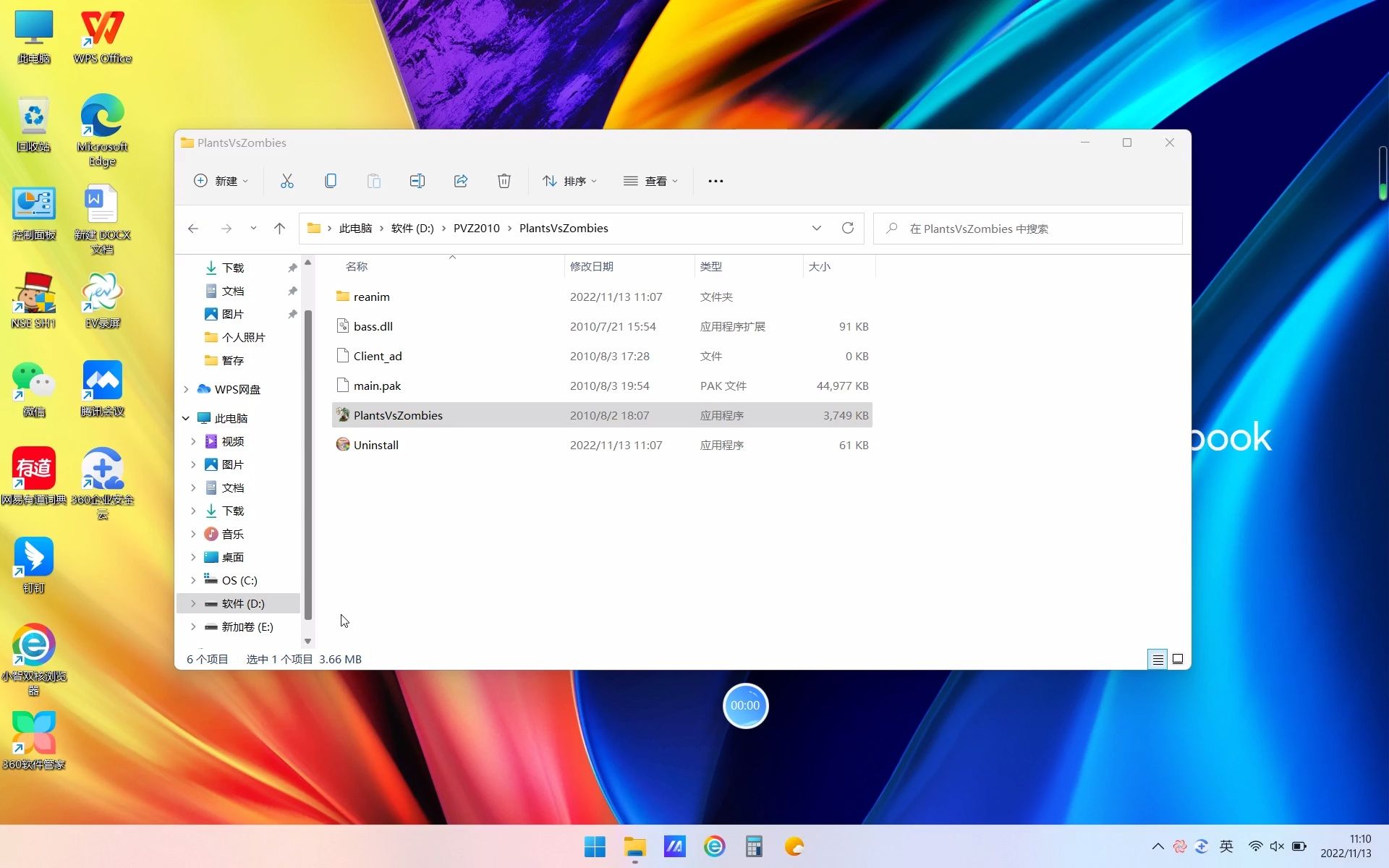Unpin the 图片 quick access item

[292, 314]
